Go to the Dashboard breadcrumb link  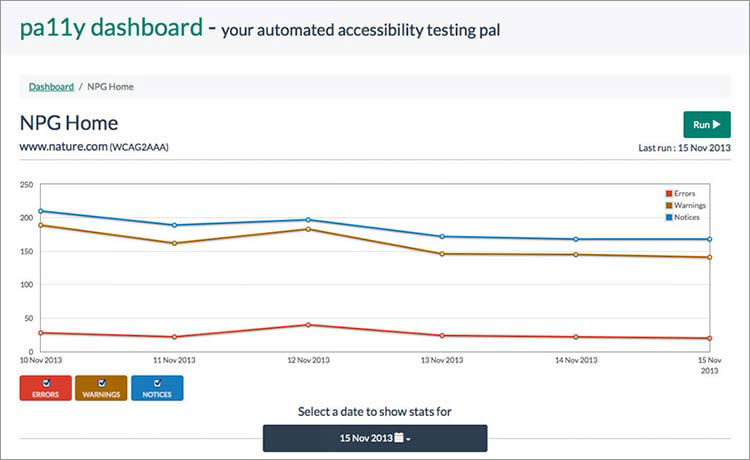pos(51,87)
